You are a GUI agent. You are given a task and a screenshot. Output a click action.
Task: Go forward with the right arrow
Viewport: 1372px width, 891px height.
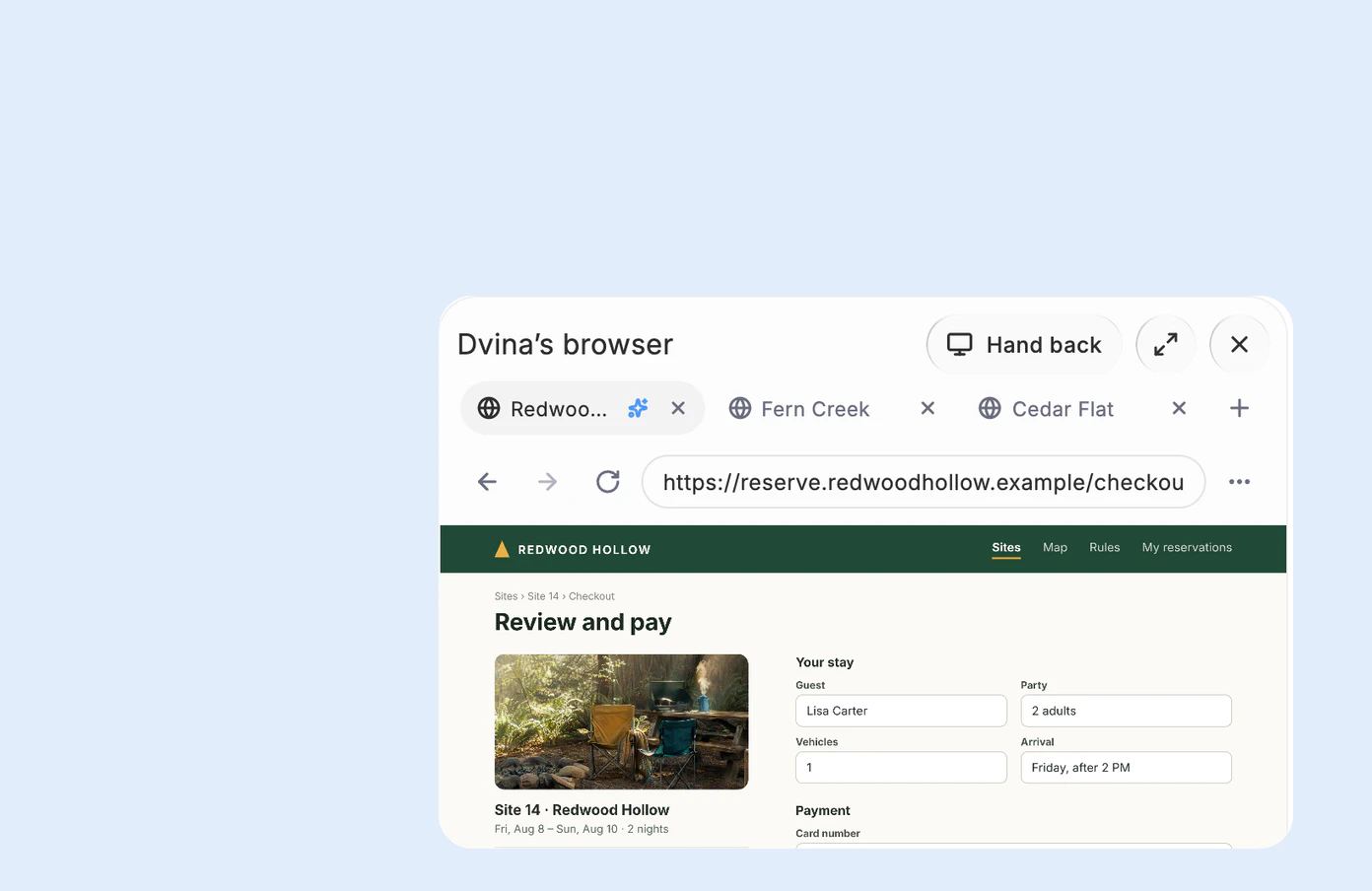tap(547, 482)
